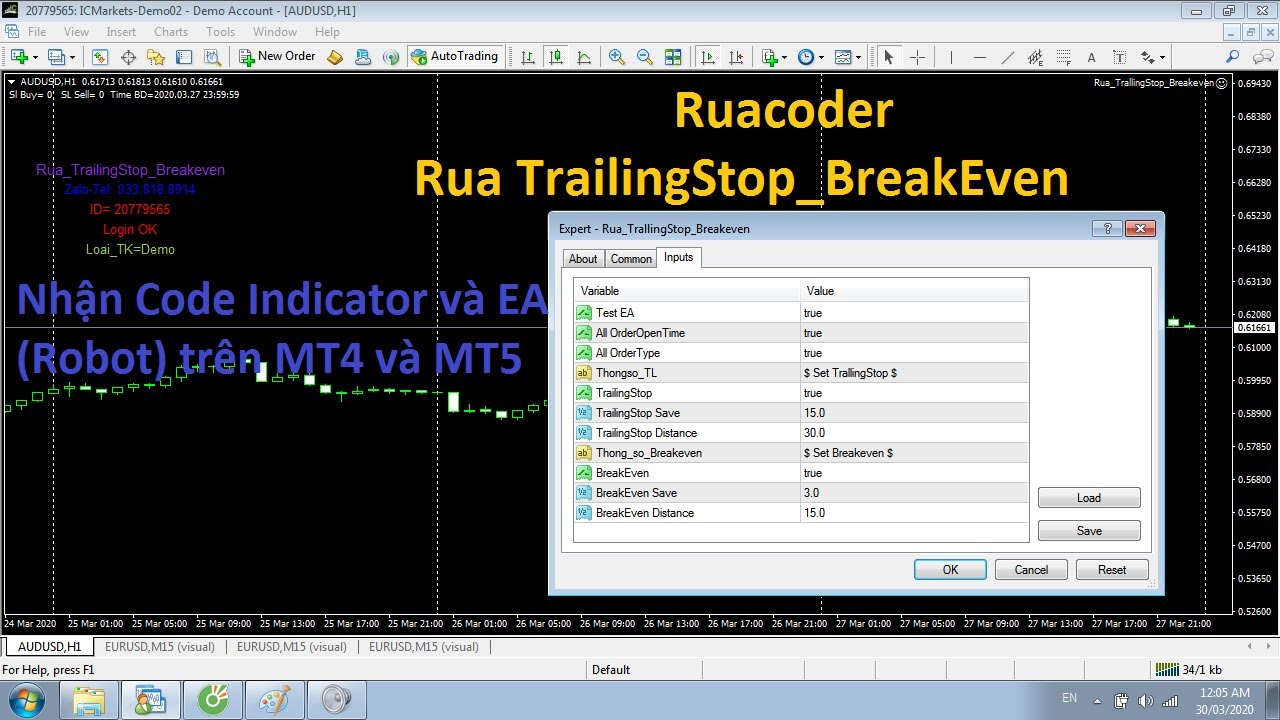
Task: Toggle Chart Shift icon
Action: coord(736,57)
